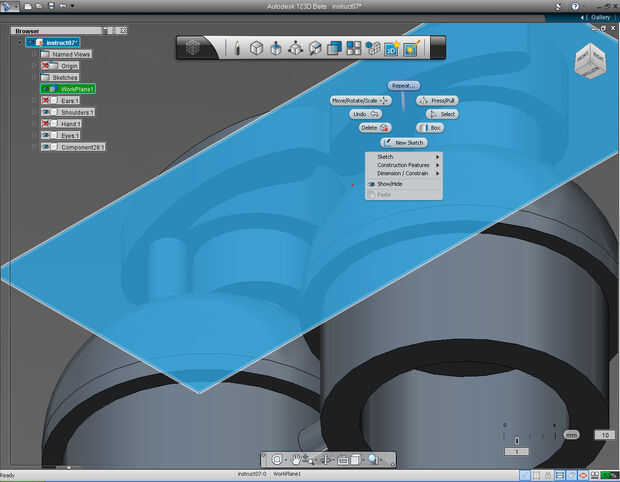Select the Sketches folder in Browser
Image resolution: width=620 pixels, height=482 pixels.
[60, 77]
